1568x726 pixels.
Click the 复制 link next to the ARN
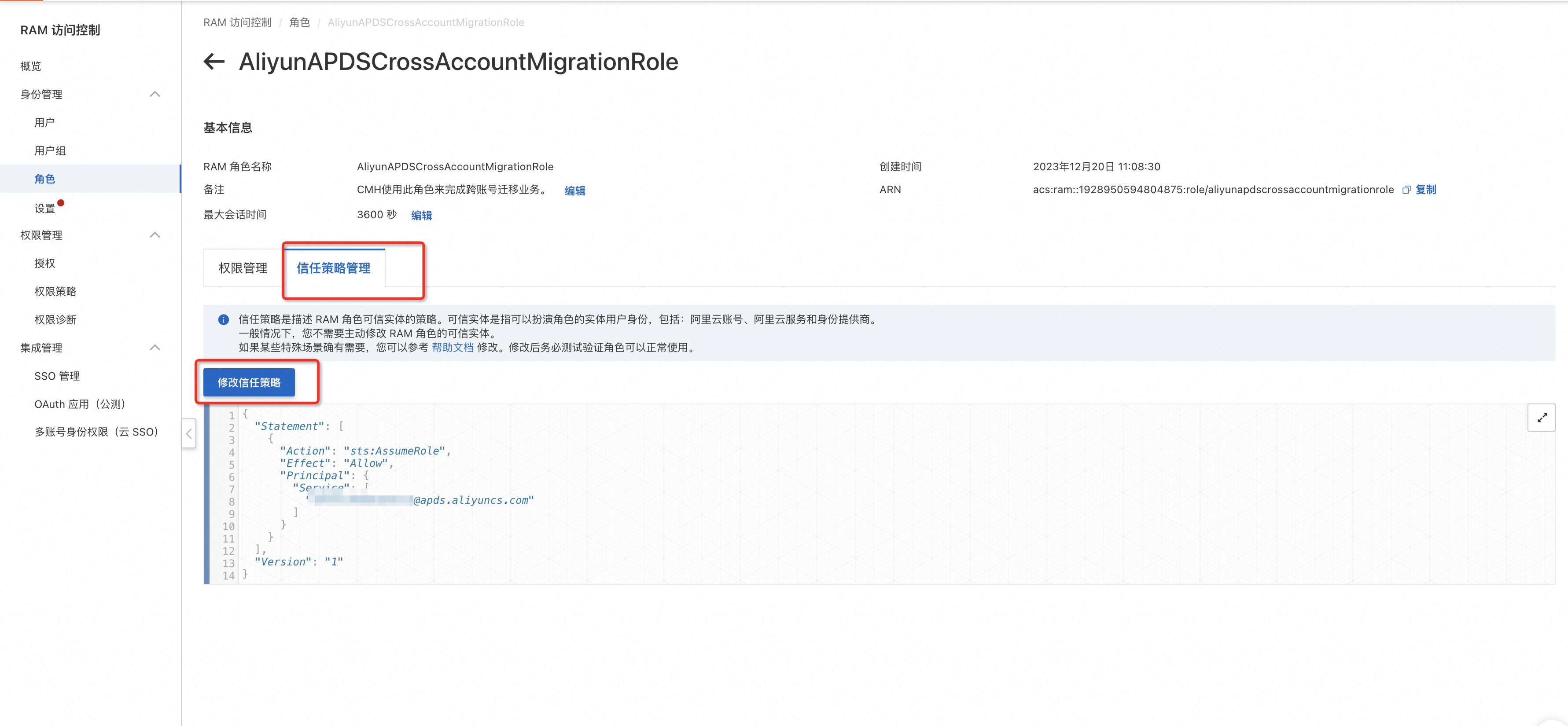tap(1425, 189)
